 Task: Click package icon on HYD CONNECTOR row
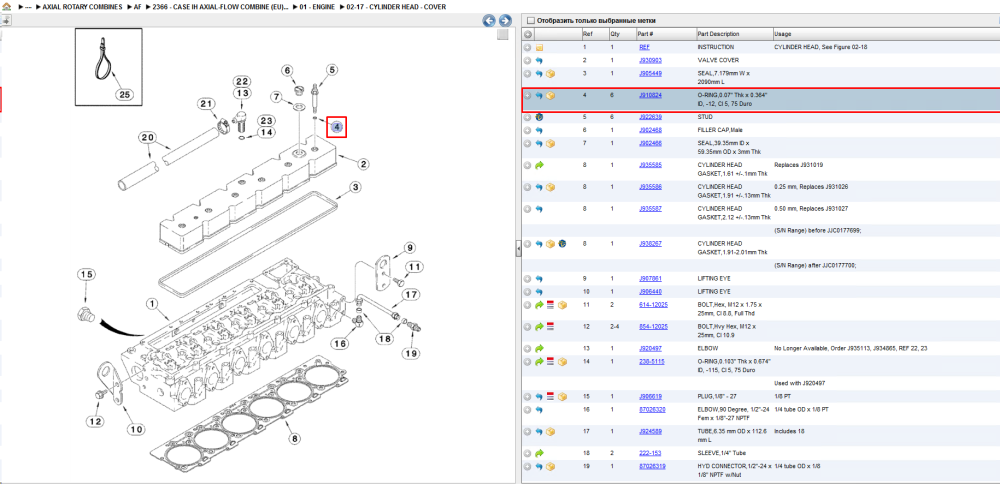tap(550, 467)
